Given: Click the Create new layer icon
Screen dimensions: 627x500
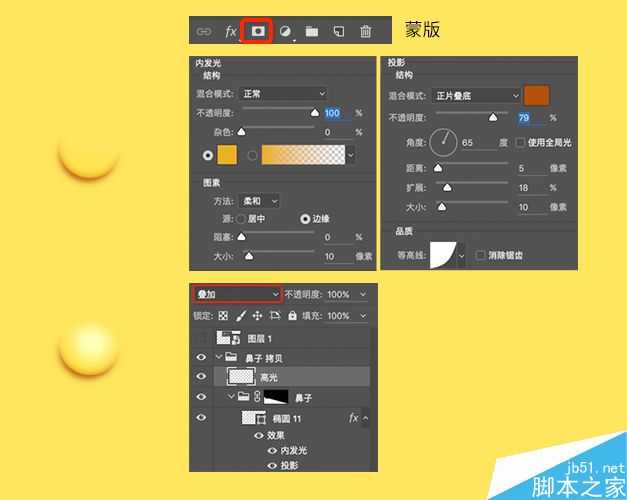Looking at the screenshot, I should pos(339,31).
